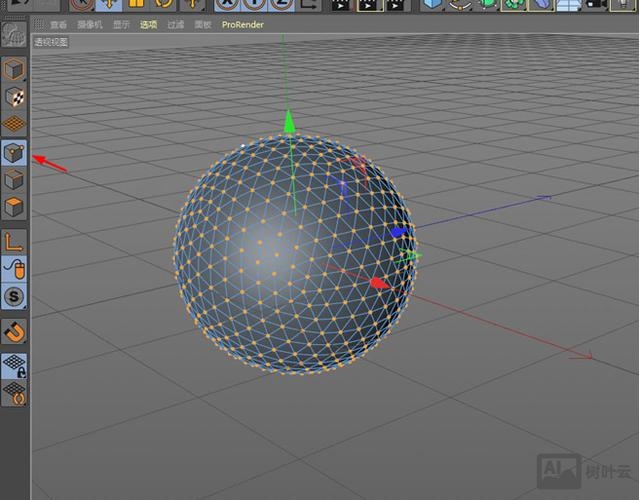Open the 查看 view menu

pos(59,25)
